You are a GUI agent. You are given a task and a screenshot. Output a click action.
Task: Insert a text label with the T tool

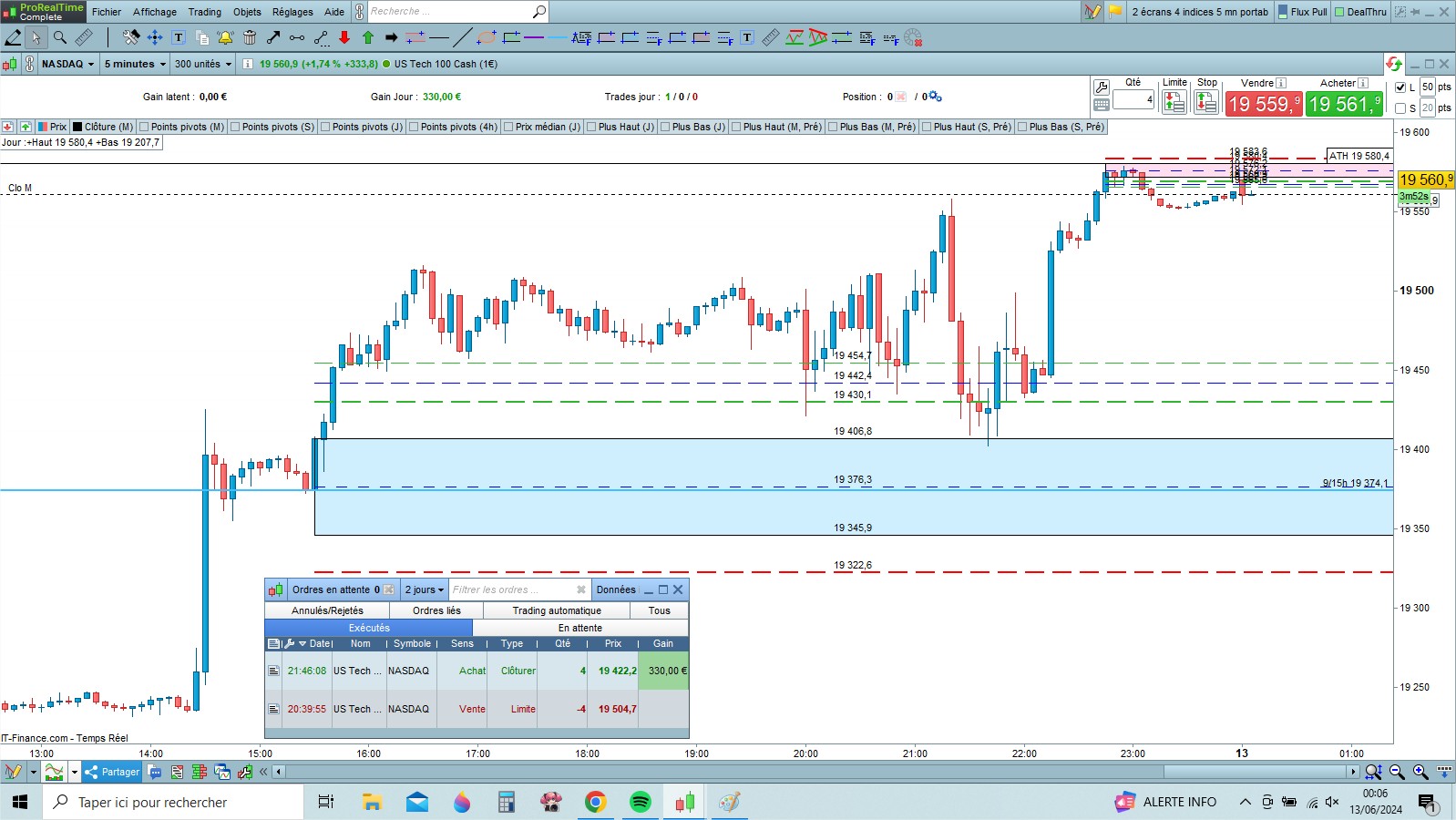(179, 37)
